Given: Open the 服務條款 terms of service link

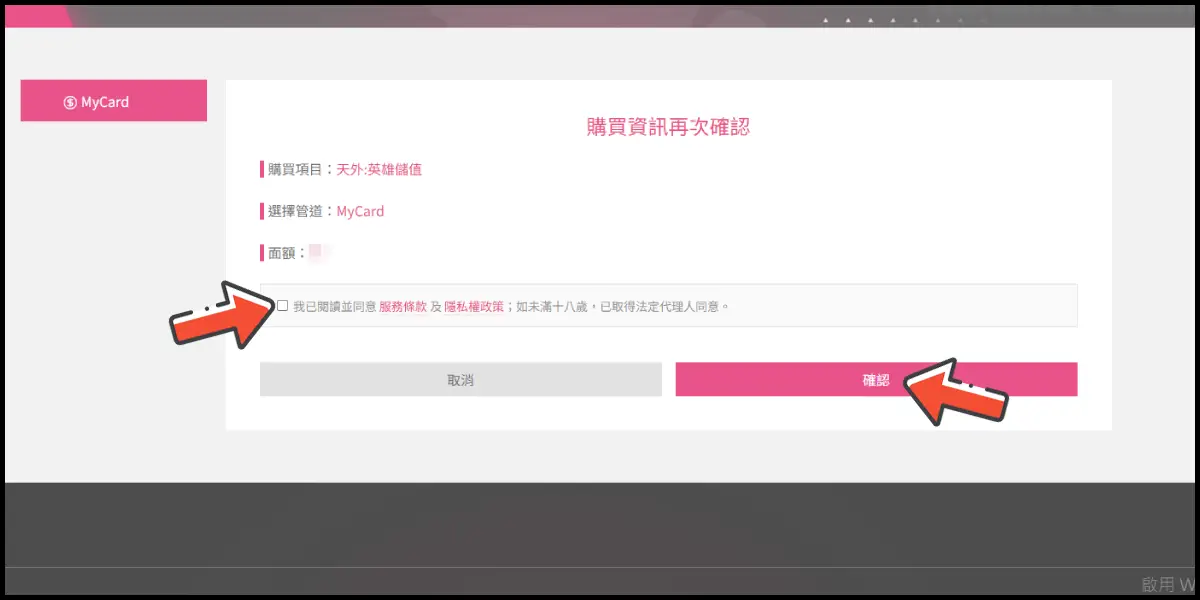Looking at the screenshot, I should coord(402,307).
